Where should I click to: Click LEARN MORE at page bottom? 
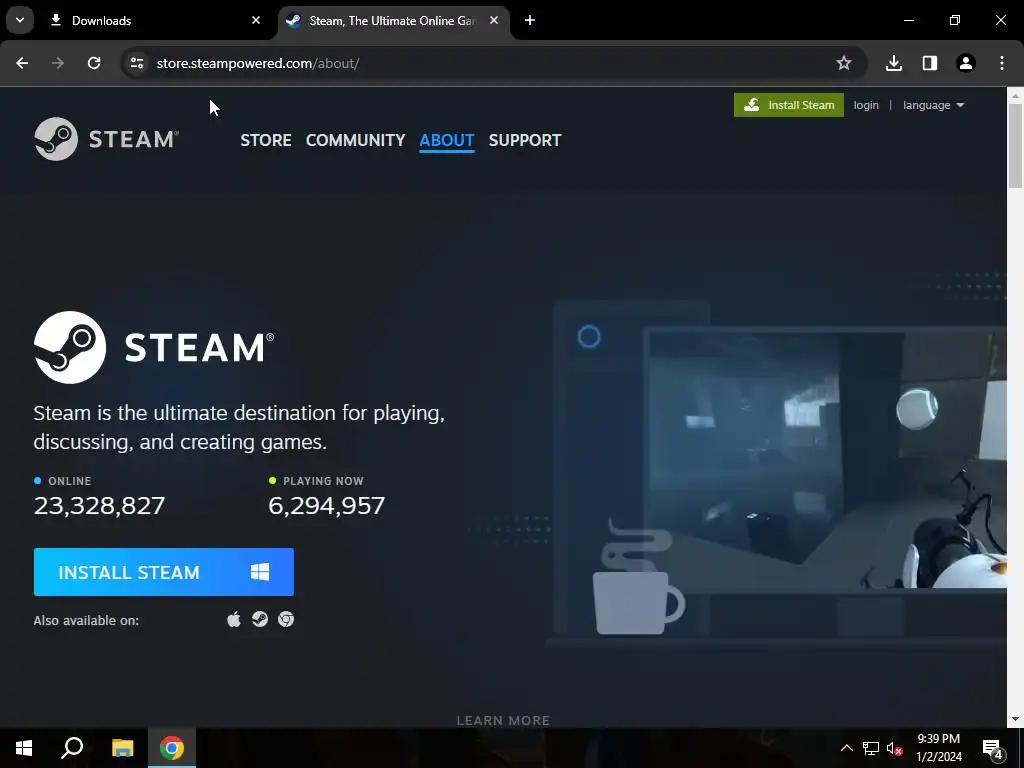(503, 720)
